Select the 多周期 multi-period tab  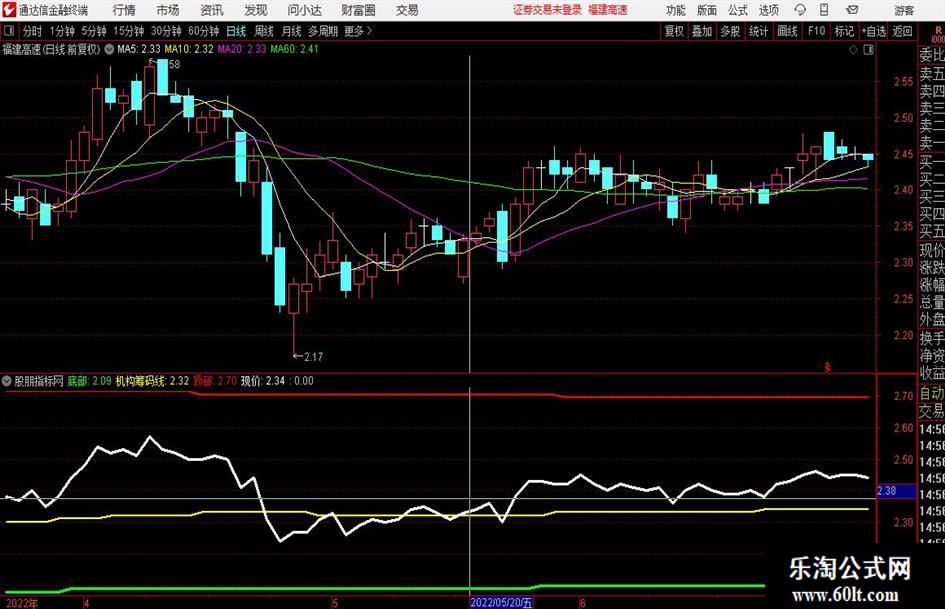323,31
